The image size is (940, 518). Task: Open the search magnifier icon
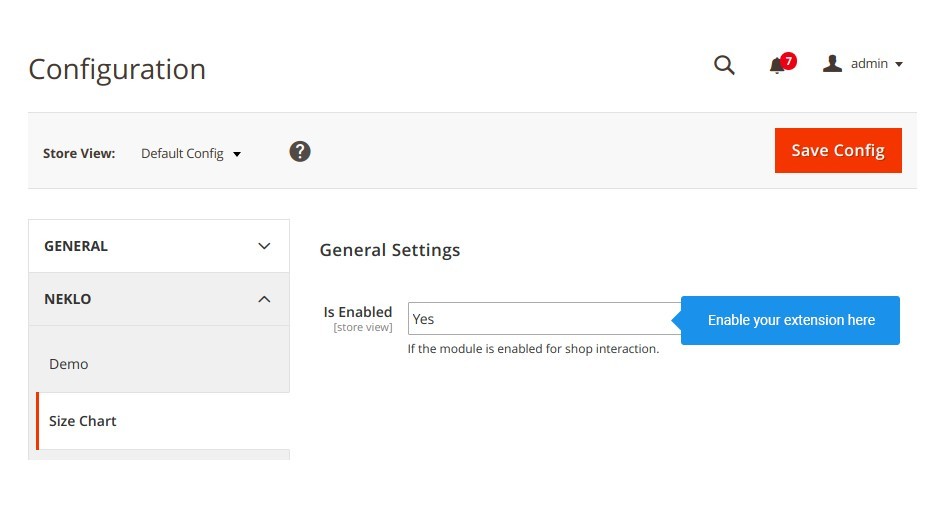[724, 65]
